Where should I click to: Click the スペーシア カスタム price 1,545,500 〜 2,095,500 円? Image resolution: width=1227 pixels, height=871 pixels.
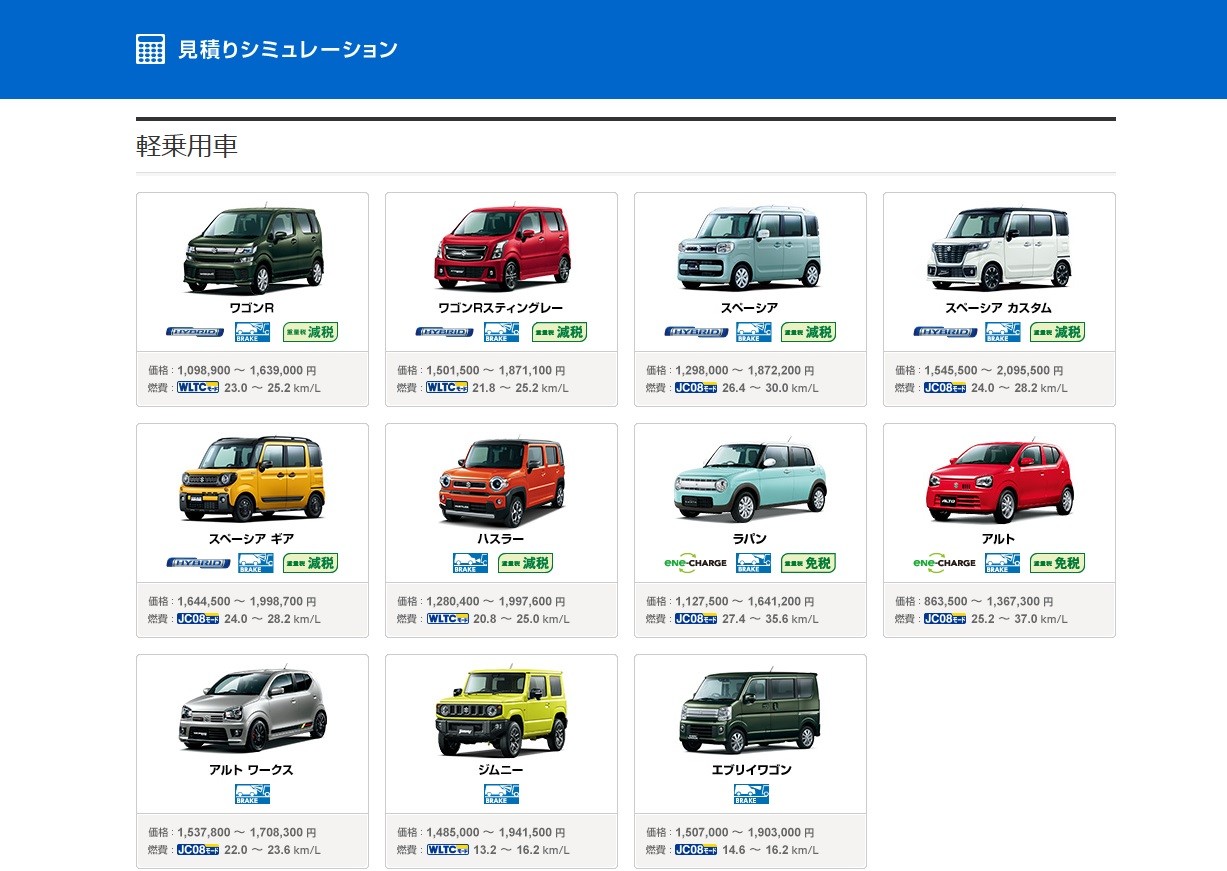994,370
